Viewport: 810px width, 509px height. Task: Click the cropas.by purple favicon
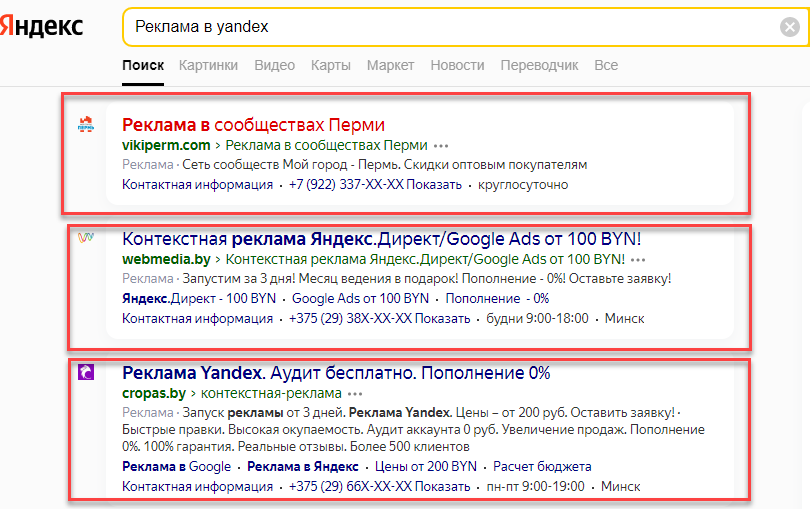(86, 372)
